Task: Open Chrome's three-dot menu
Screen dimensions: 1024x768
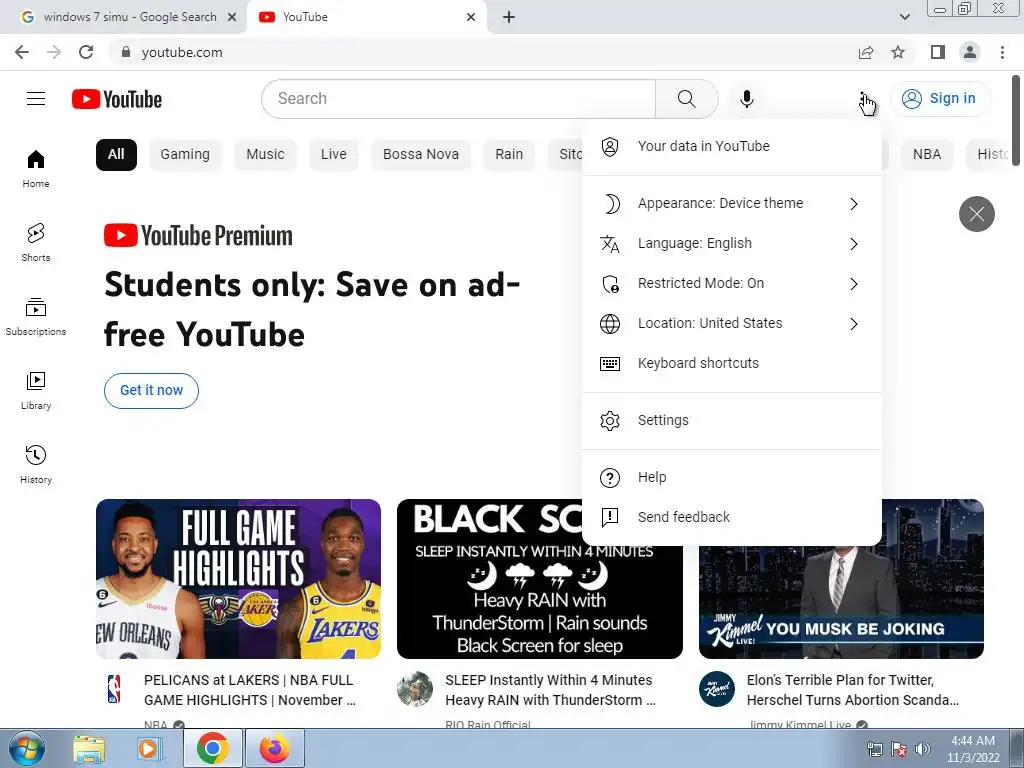Action: (1002, 52)
